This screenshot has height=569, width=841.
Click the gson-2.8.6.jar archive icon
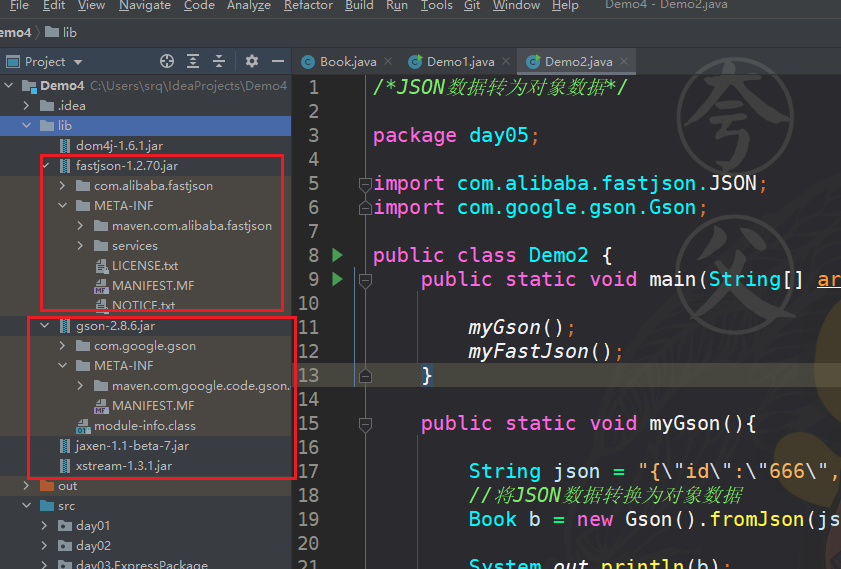coord(65,326)
